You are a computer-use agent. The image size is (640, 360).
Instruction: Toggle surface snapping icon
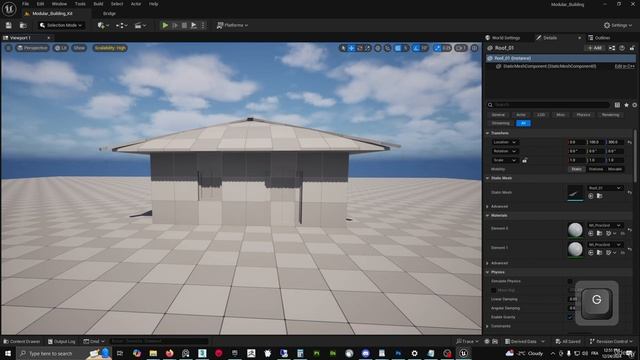[388, 48]
